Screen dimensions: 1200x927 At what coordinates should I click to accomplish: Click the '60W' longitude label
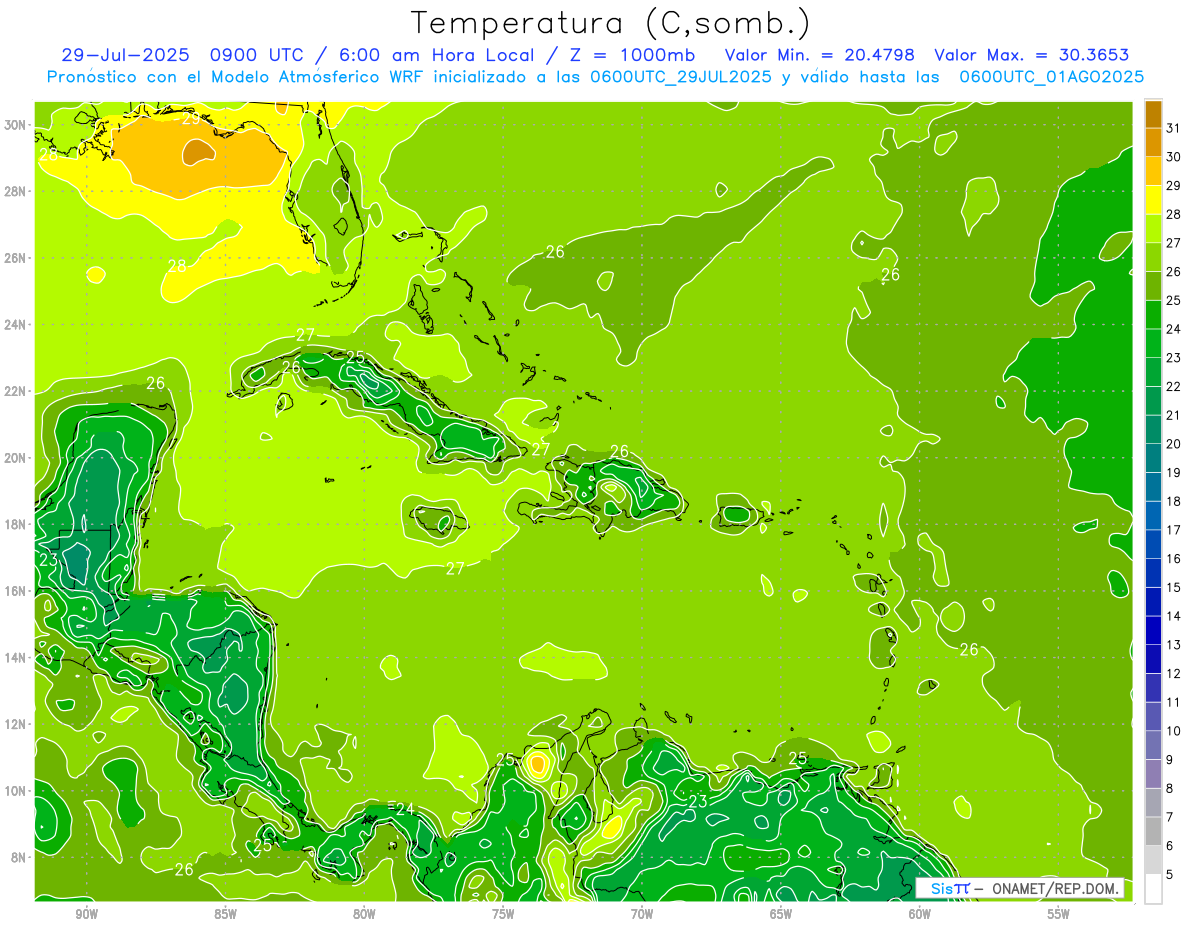920,914
